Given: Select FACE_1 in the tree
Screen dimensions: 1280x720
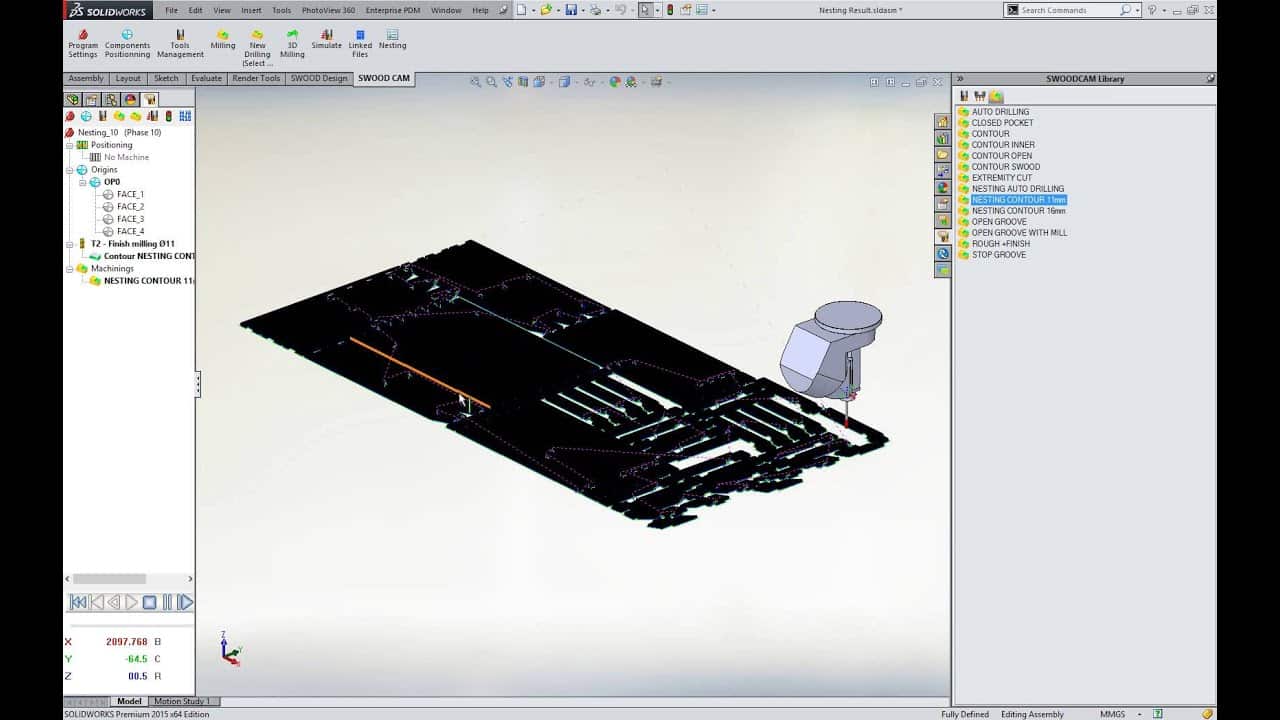Looking at the screenshot, I should (130, 194).
